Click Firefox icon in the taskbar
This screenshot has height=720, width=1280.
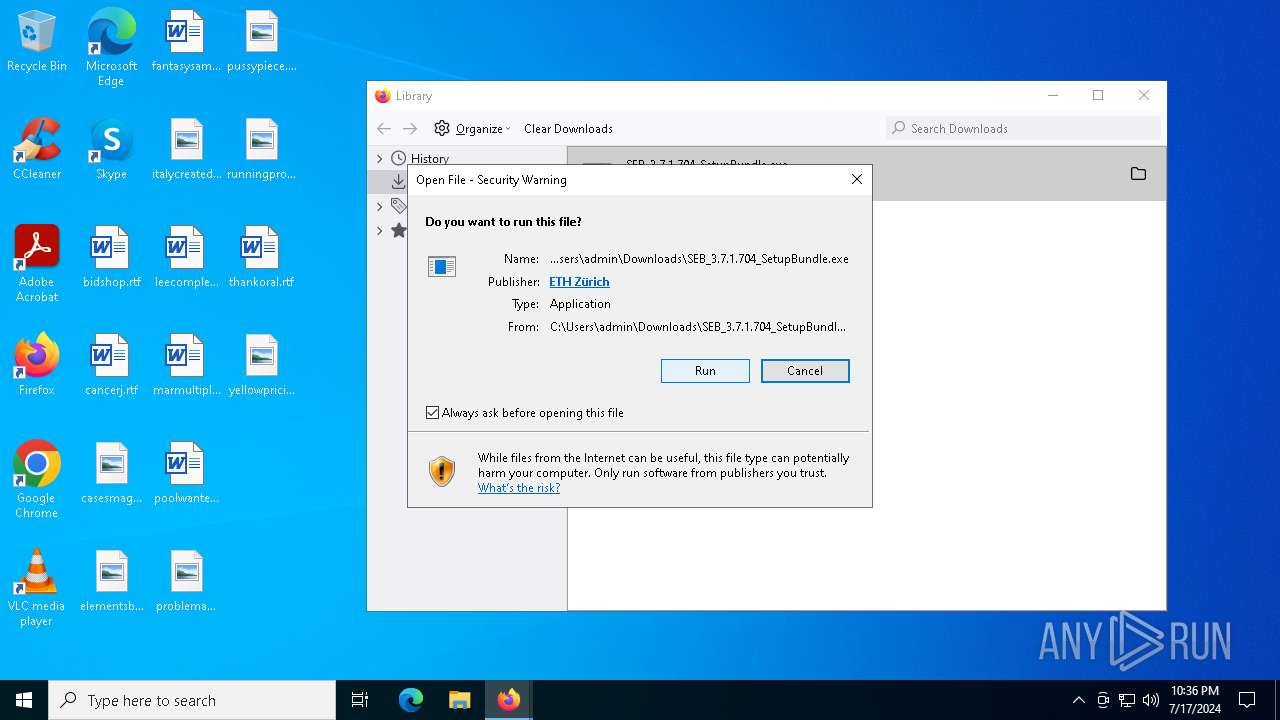point(509,700)
